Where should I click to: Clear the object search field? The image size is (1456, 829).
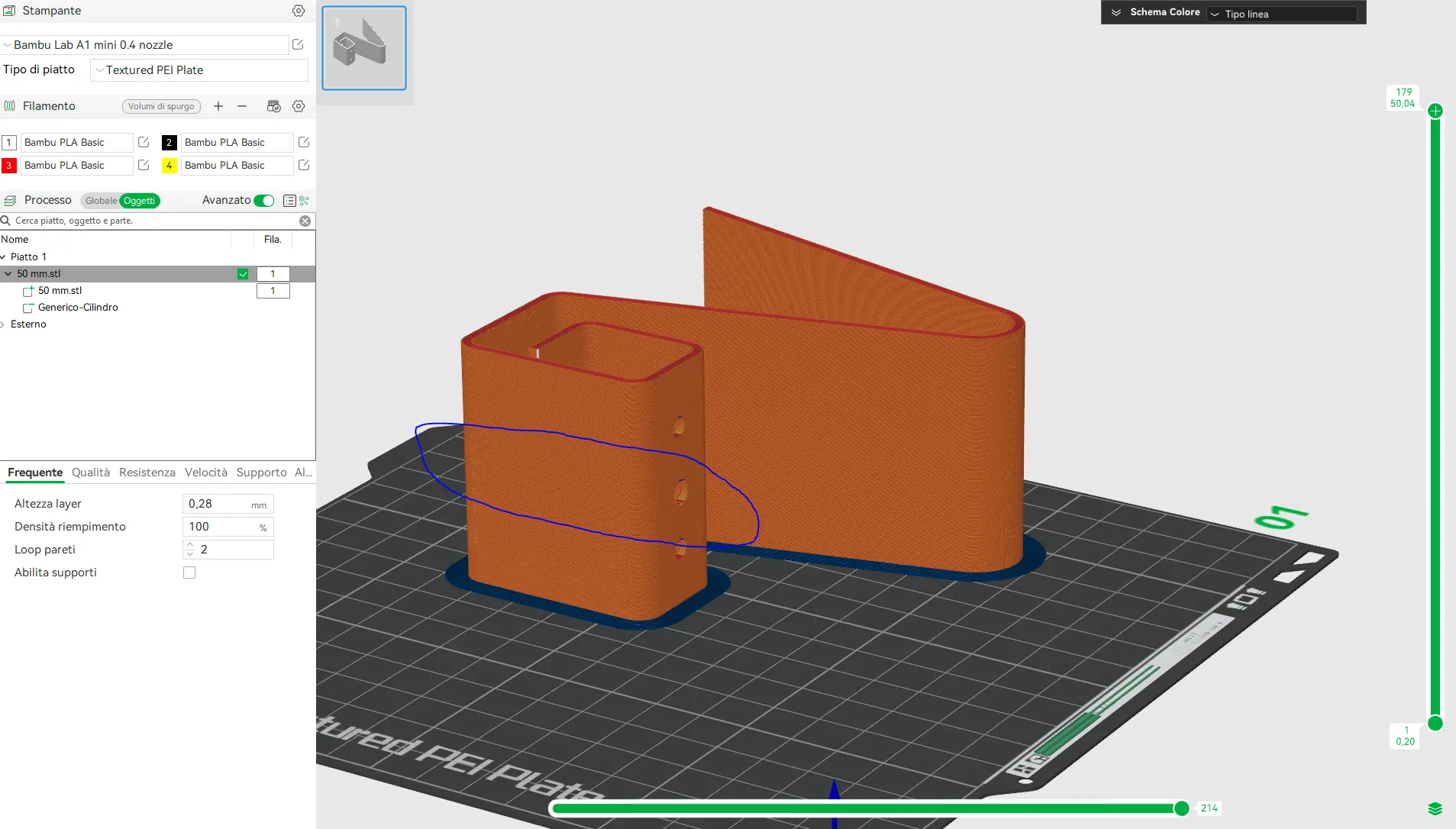pyautogui.click(x=305, y=221)
